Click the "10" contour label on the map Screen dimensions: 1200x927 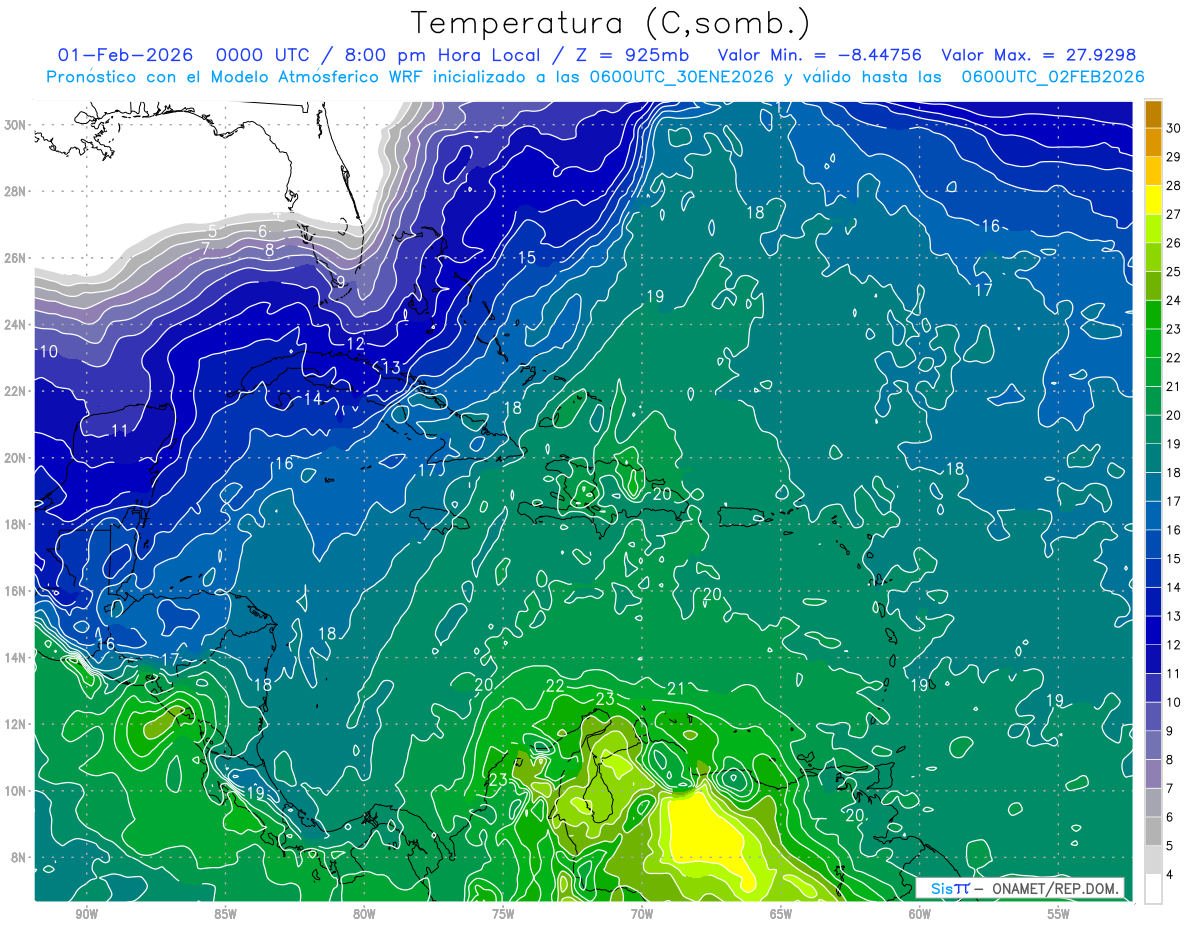(49, 351)
